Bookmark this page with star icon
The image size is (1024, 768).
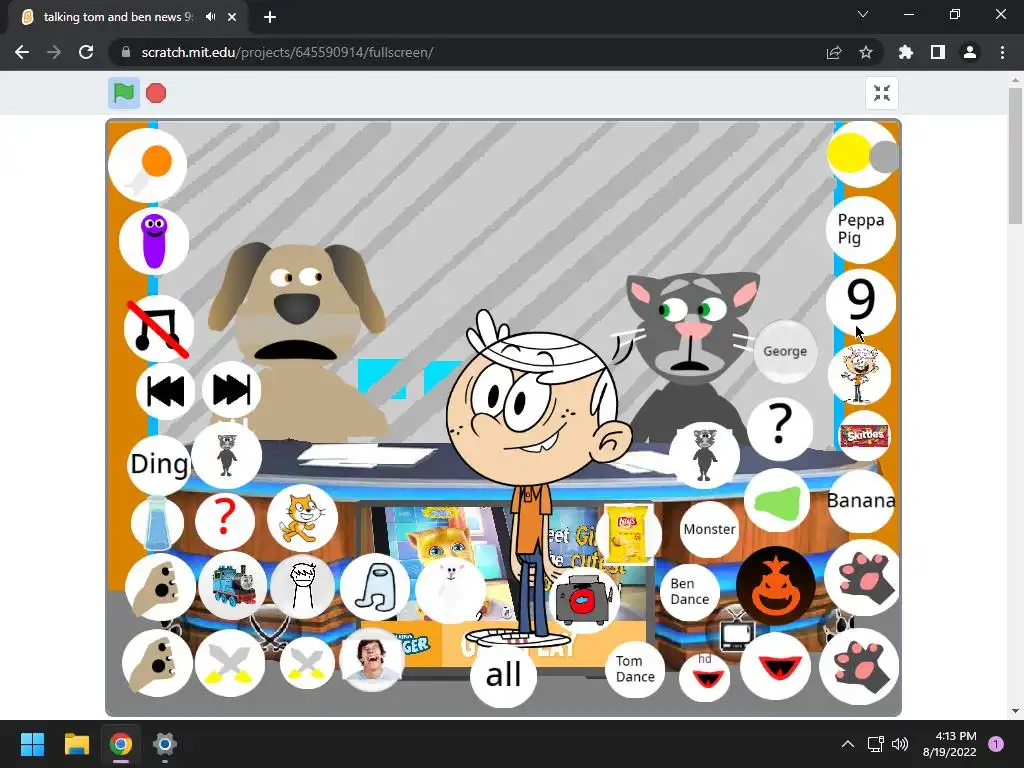(866, 52)
